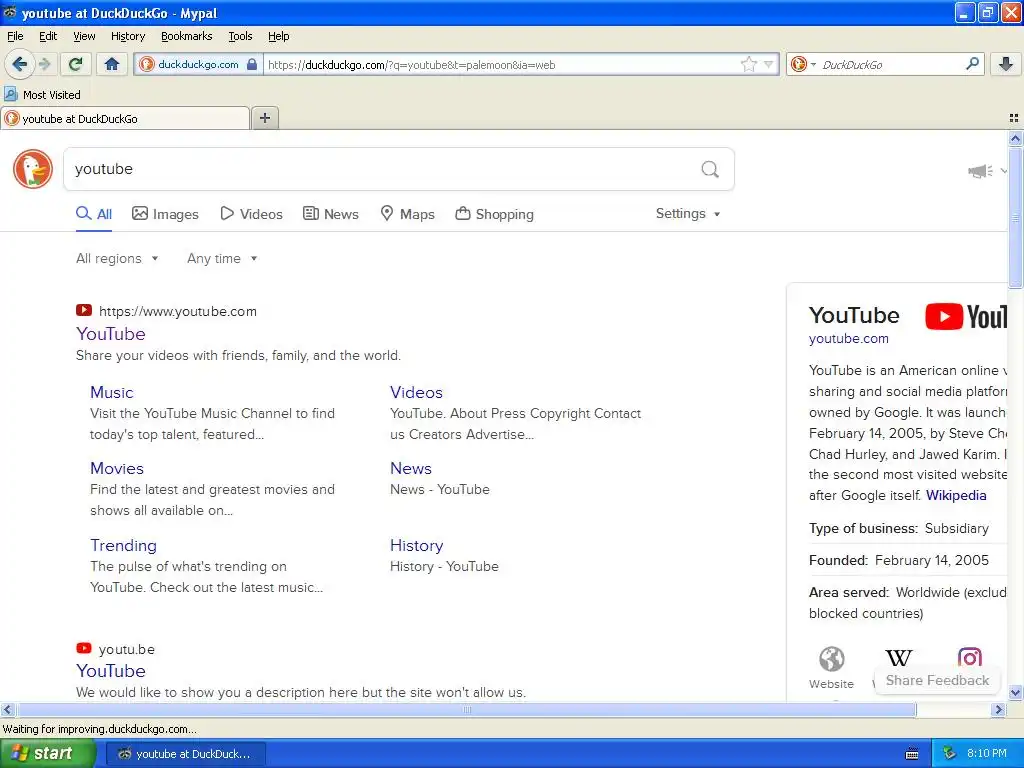1024x768 pixels.
Task: Open the Trending sublink
Action: click(x=123, y=545)
